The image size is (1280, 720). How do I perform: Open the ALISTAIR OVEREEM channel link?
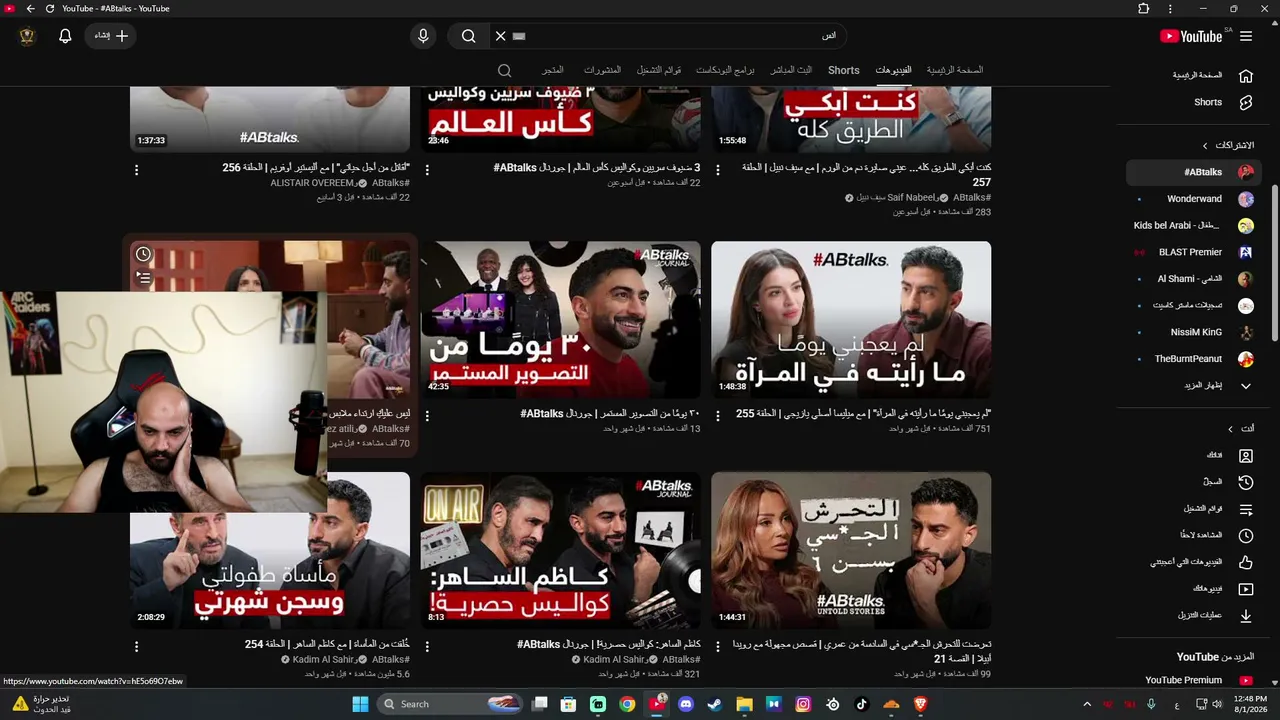(313, 183)
